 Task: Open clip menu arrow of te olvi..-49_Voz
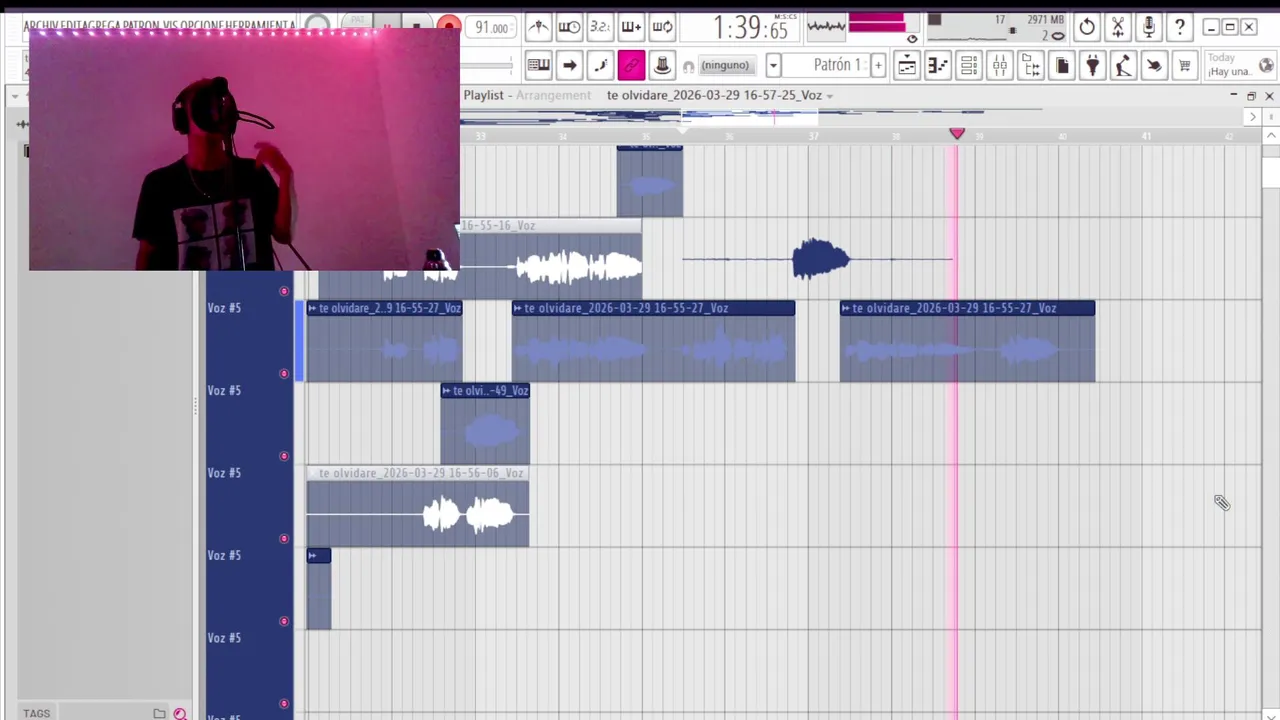pyautogui.click(x=446, y=391)
